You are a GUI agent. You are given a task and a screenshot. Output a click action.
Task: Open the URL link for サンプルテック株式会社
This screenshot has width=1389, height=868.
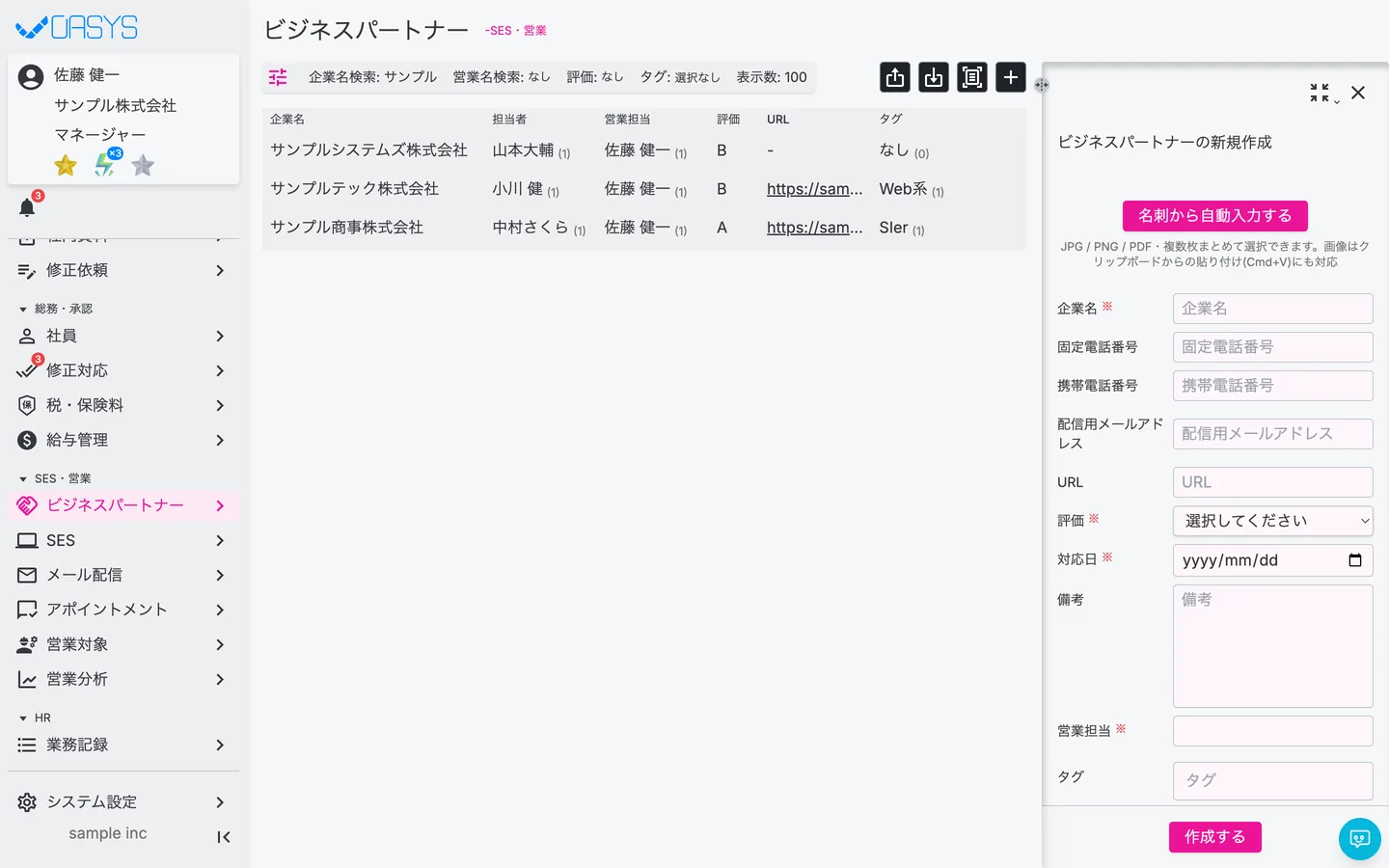click(814, 189)
